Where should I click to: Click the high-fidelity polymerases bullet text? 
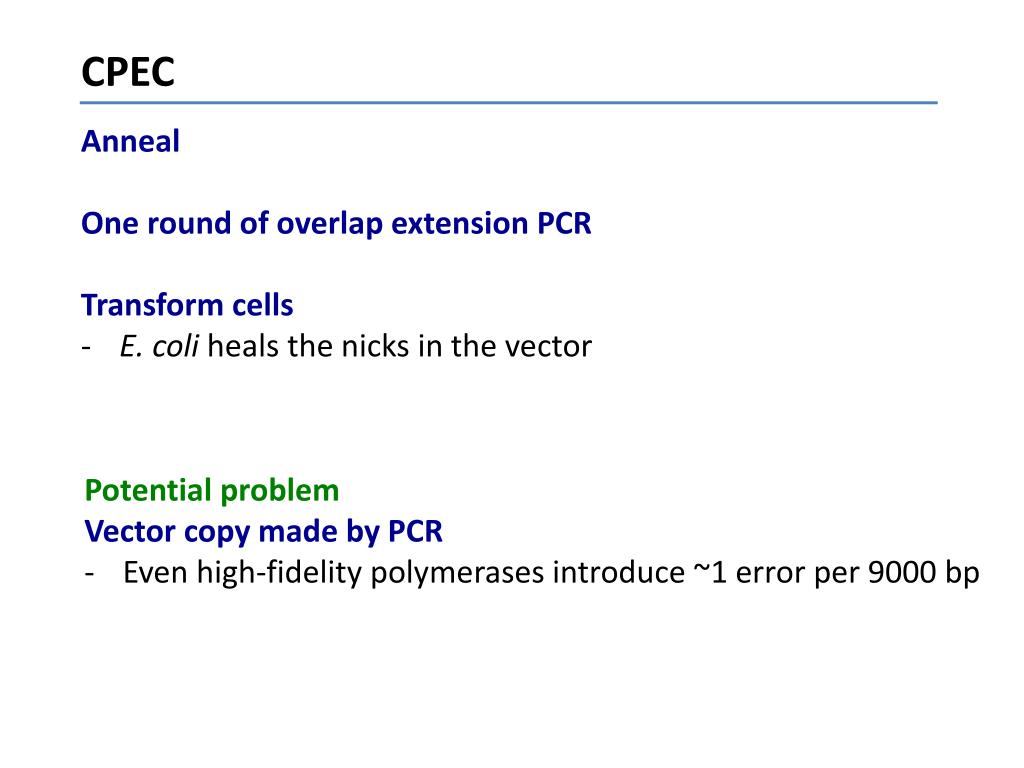(551, 573)
